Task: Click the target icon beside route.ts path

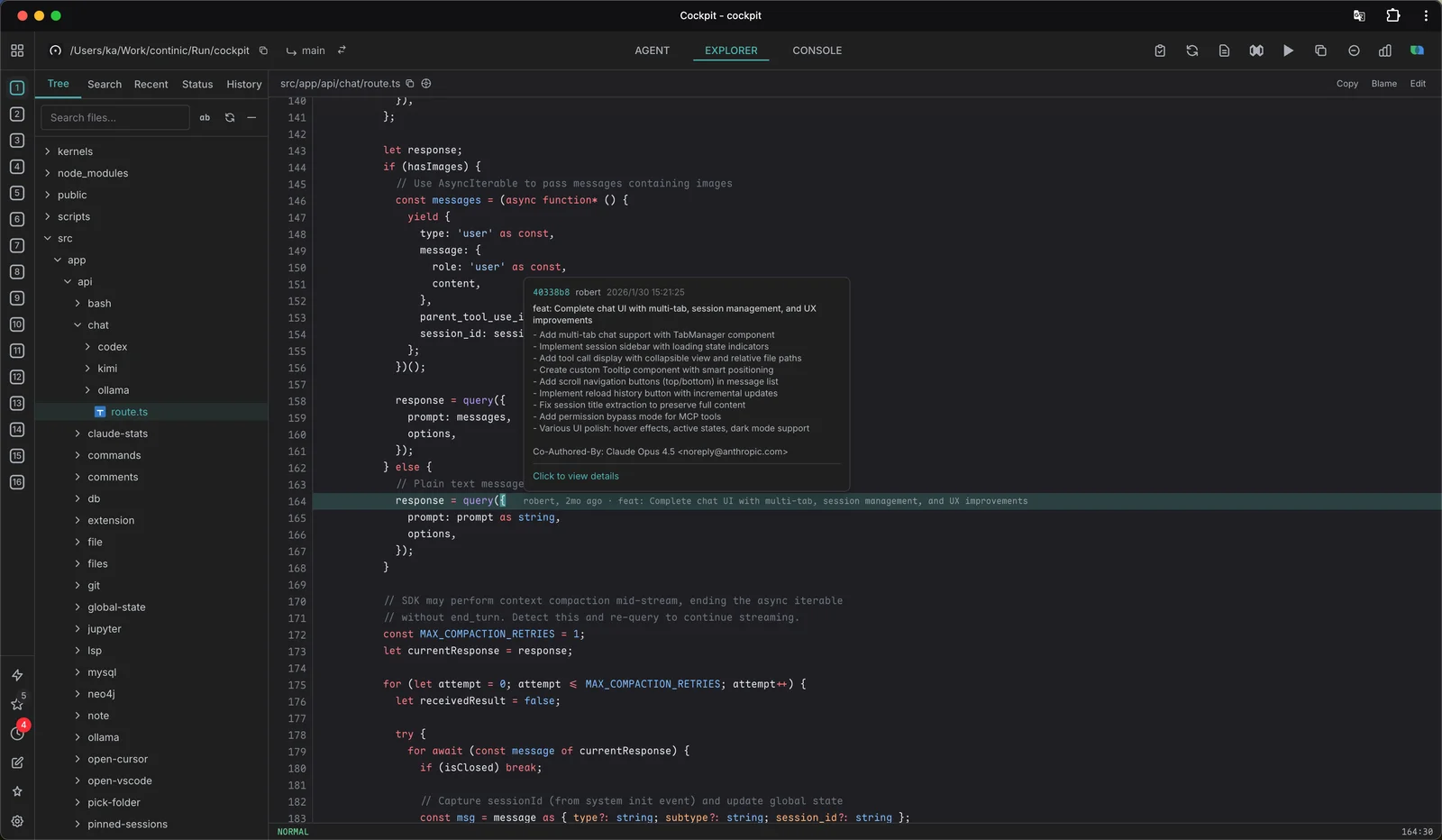Action: click(x=426, y=84)
